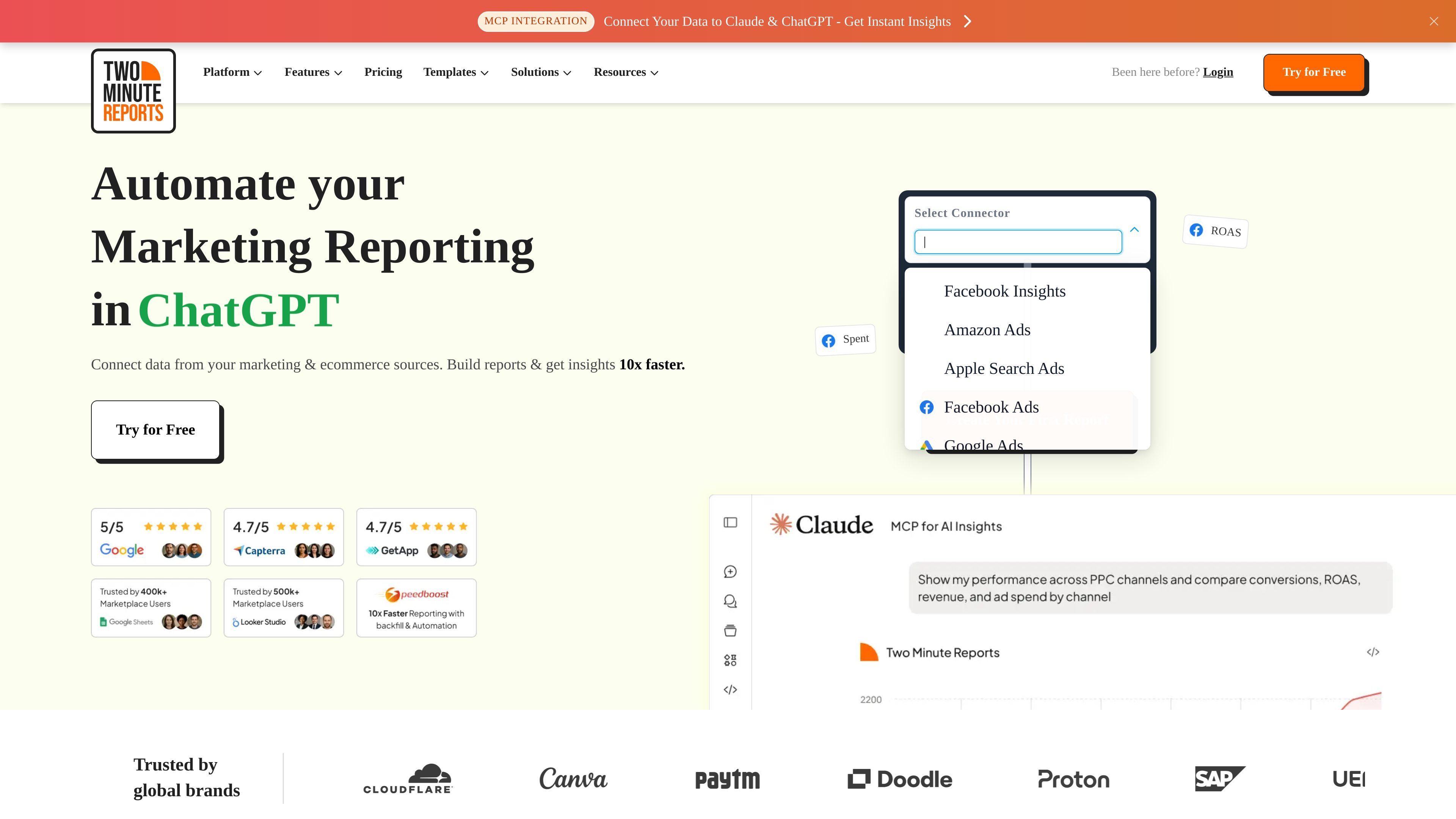
Task: Click the new chat plus icon
Action: click(x=730, y=572)
